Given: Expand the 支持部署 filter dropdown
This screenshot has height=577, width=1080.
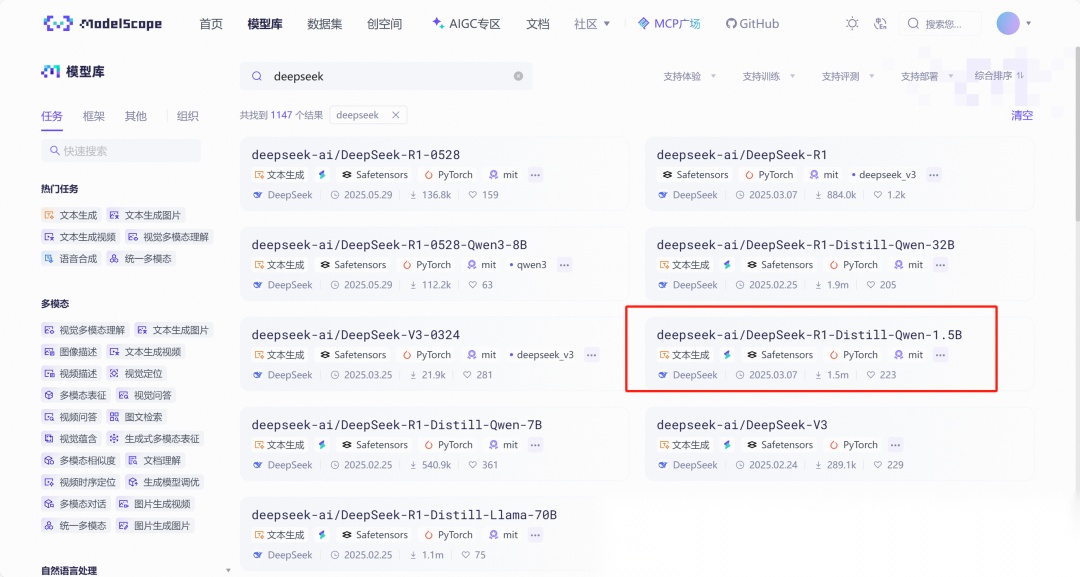Looking at the screenshot, I should [927, 76].
